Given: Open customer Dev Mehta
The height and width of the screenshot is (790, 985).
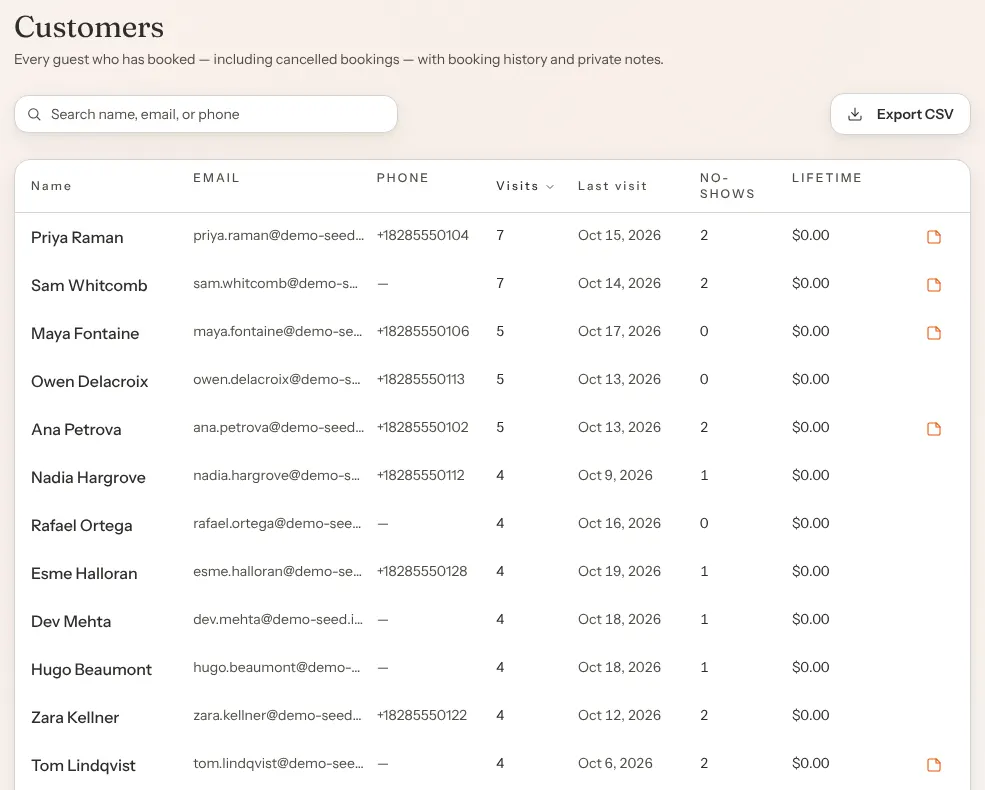Looking at the screenshot, I should click(x=71, y=622).
